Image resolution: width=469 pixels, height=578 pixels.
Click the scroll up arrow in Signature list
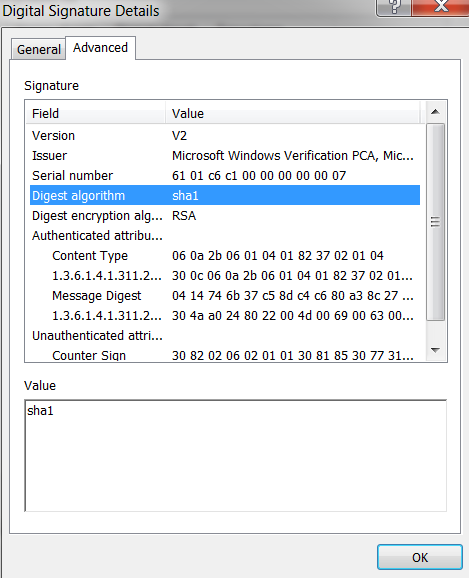435,111
